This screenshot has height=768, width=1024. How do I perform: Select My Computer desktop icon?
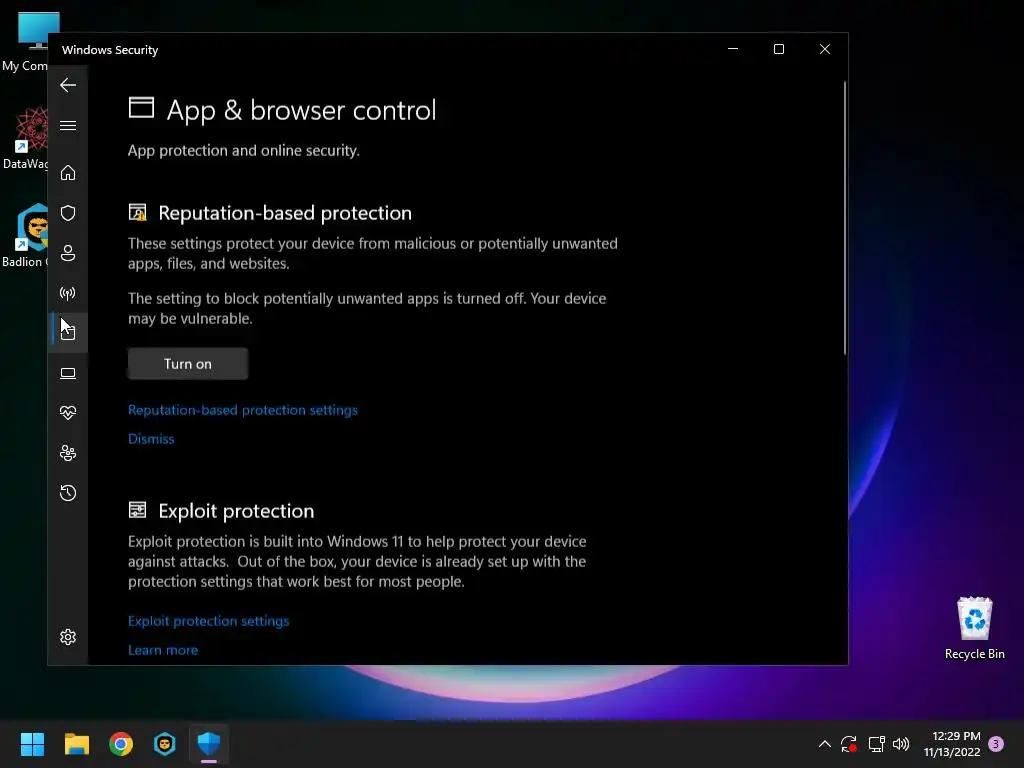point(26,42)
